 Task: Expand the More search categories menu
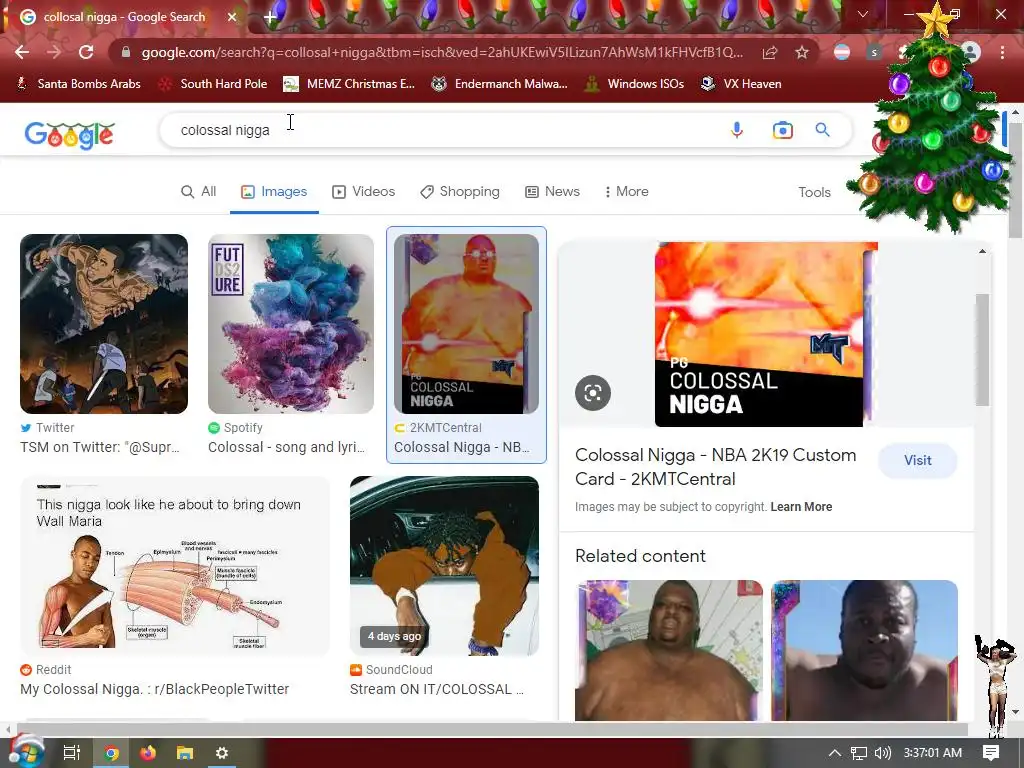626,191
